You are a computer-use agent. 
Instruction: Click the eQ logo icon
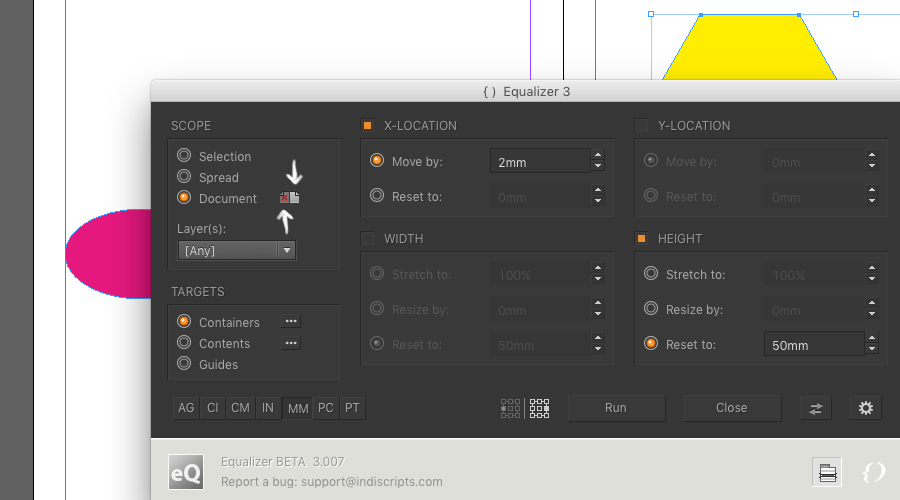point(185,471)
